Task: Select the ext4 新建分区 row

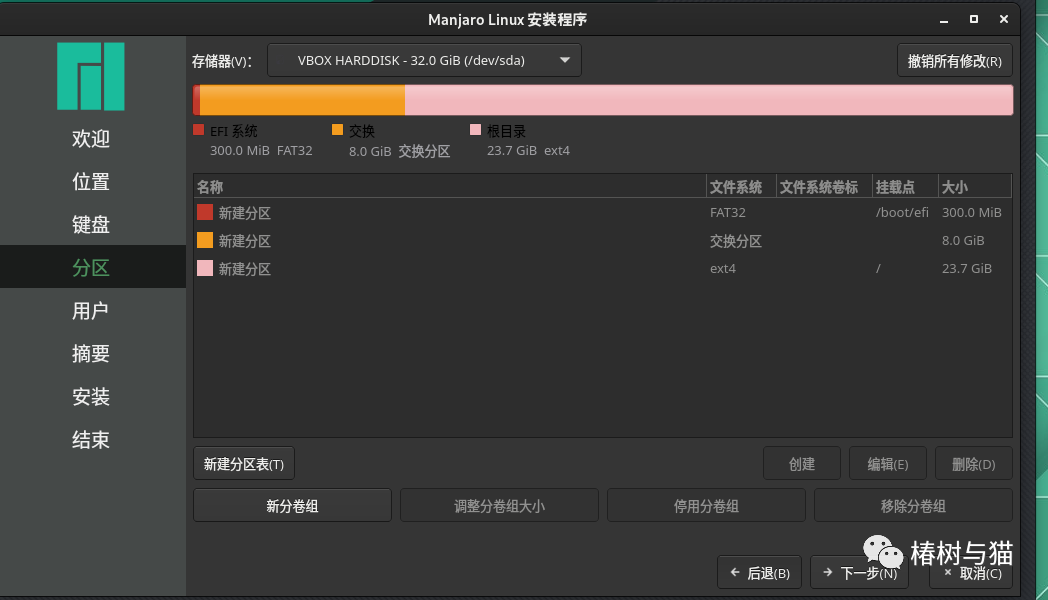Action: pyautogui.click(x=603, y=269)
